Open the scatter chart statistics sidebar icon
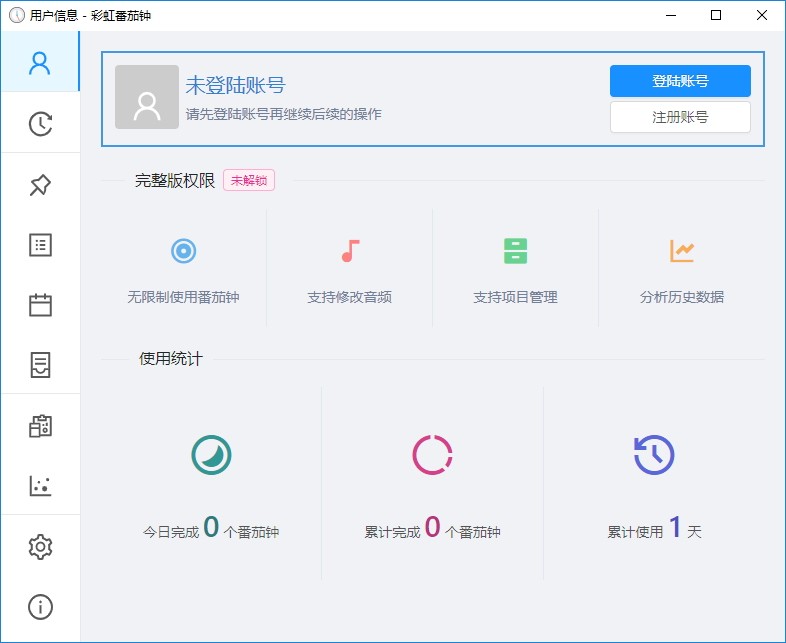 pyautogui.click(x=40, y=486)
